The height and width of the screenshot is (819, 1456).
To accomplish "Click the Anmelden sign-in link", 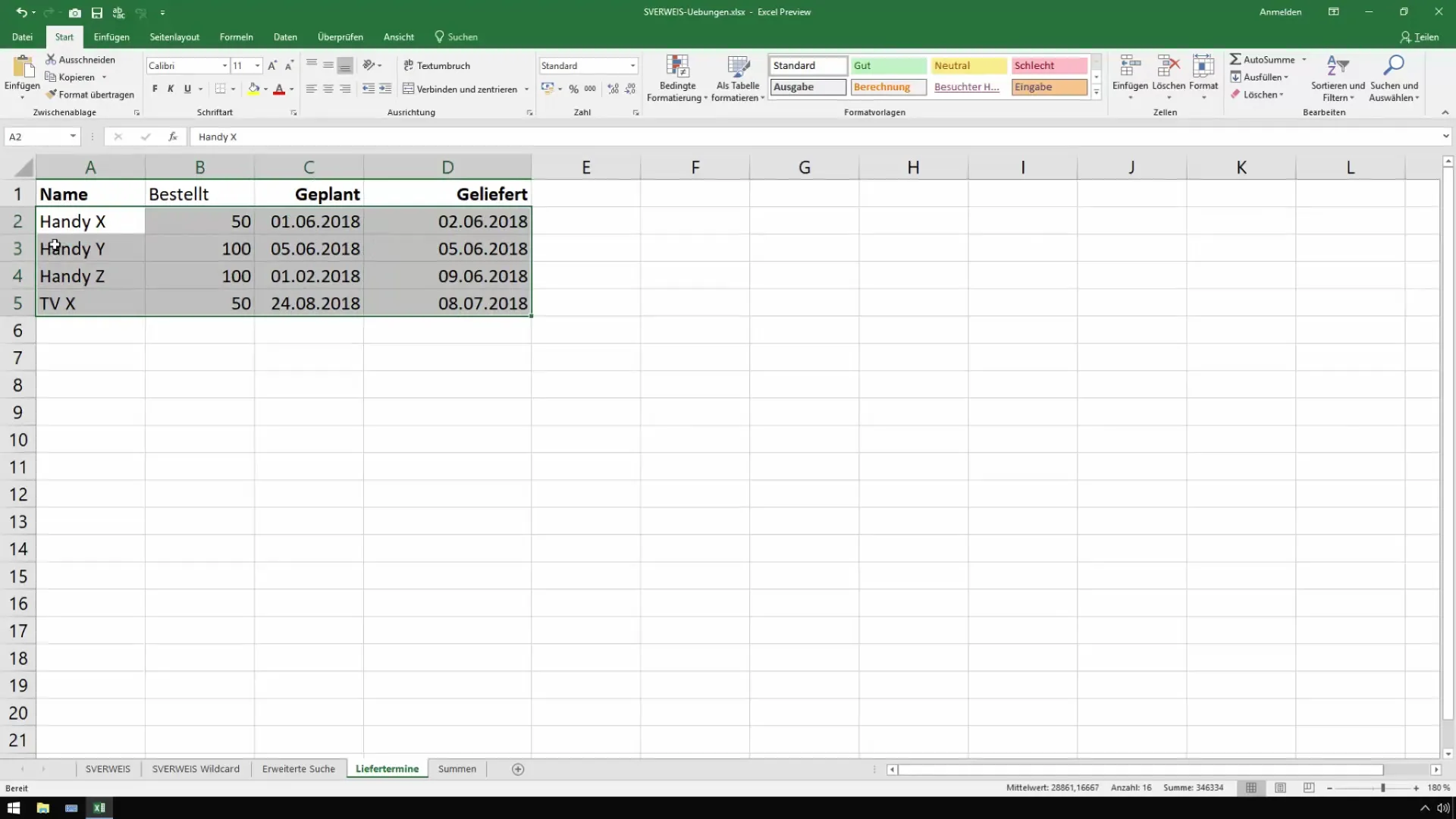I will tap(1280, 12).
